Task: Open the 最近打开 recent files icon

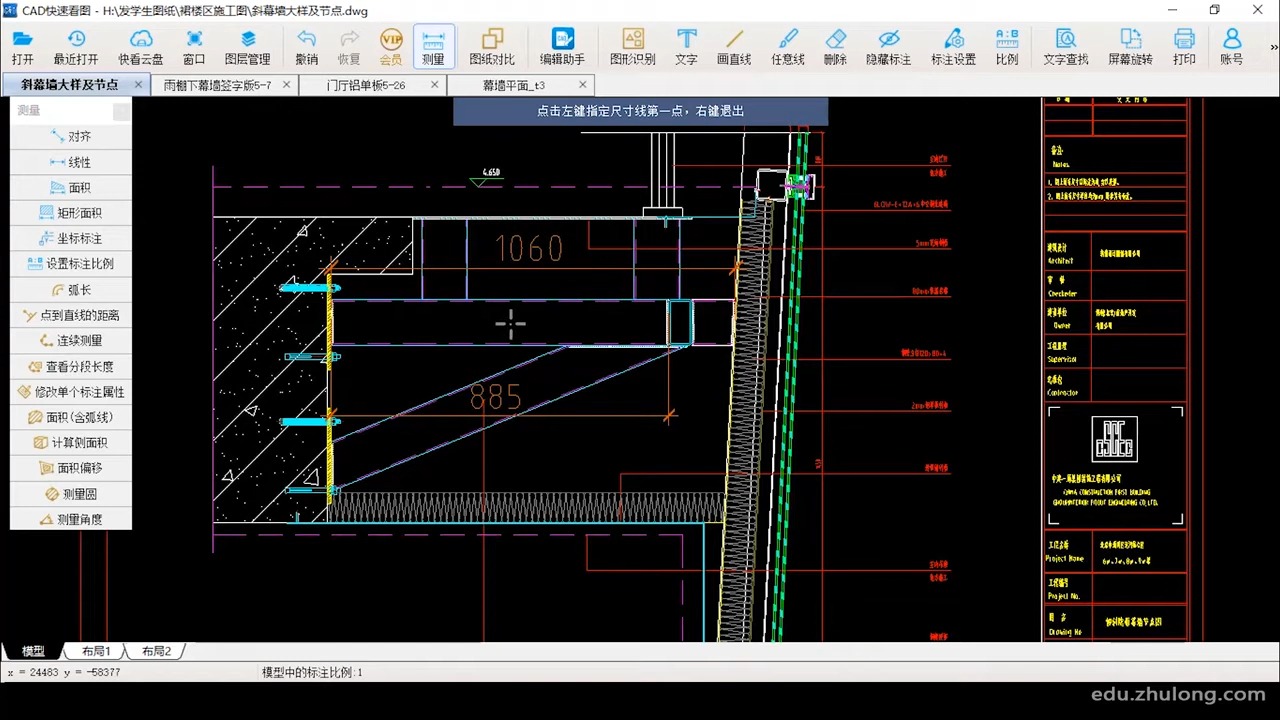Action: tap(76, 47)
